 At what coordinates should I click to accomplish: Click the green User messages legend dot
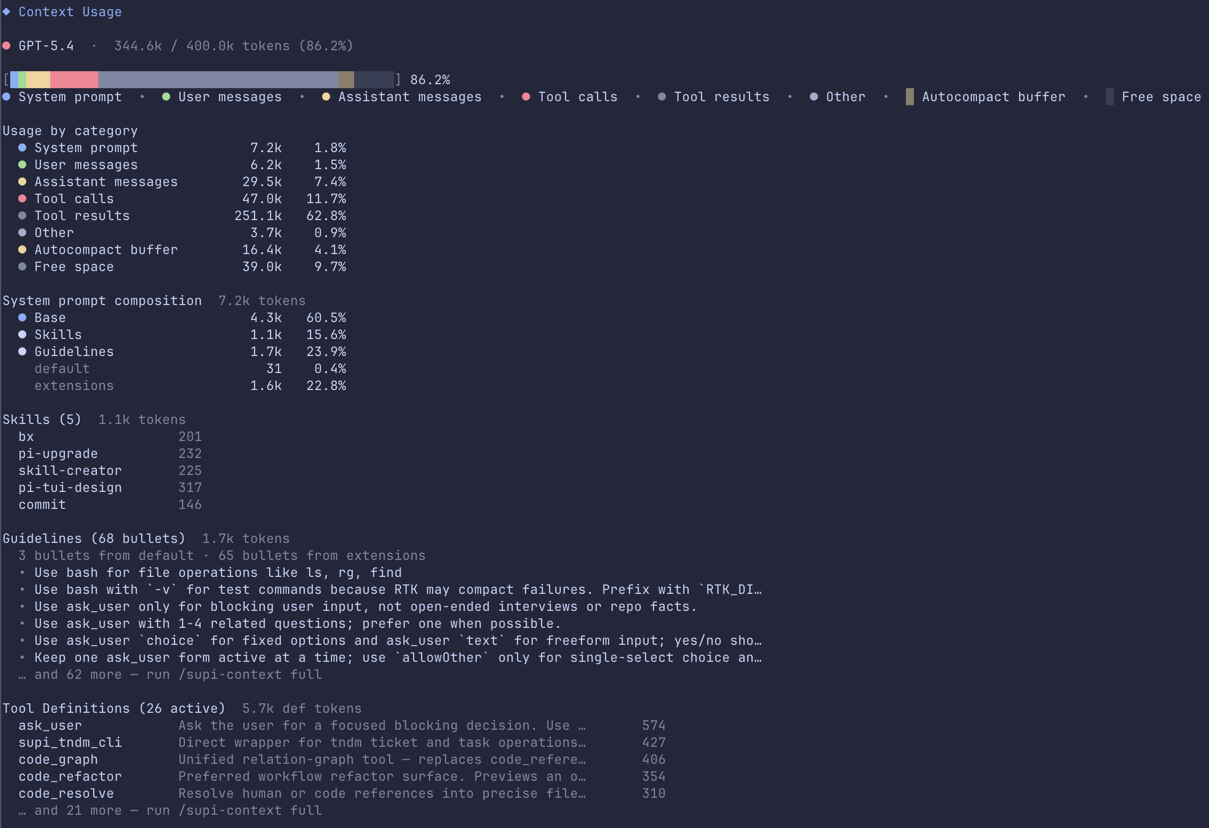[166, 97]
